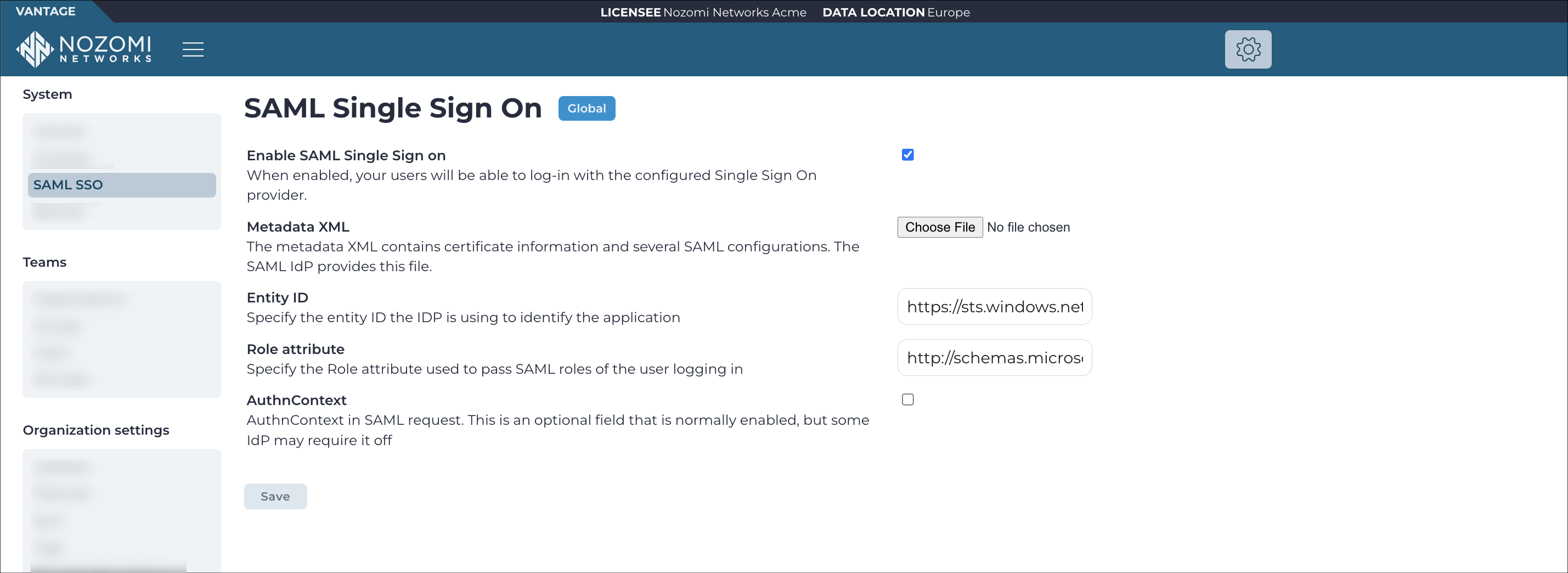1568x573 pixels.
Task: Click the 'No file chosen' text
Action: coord(1028,227)
